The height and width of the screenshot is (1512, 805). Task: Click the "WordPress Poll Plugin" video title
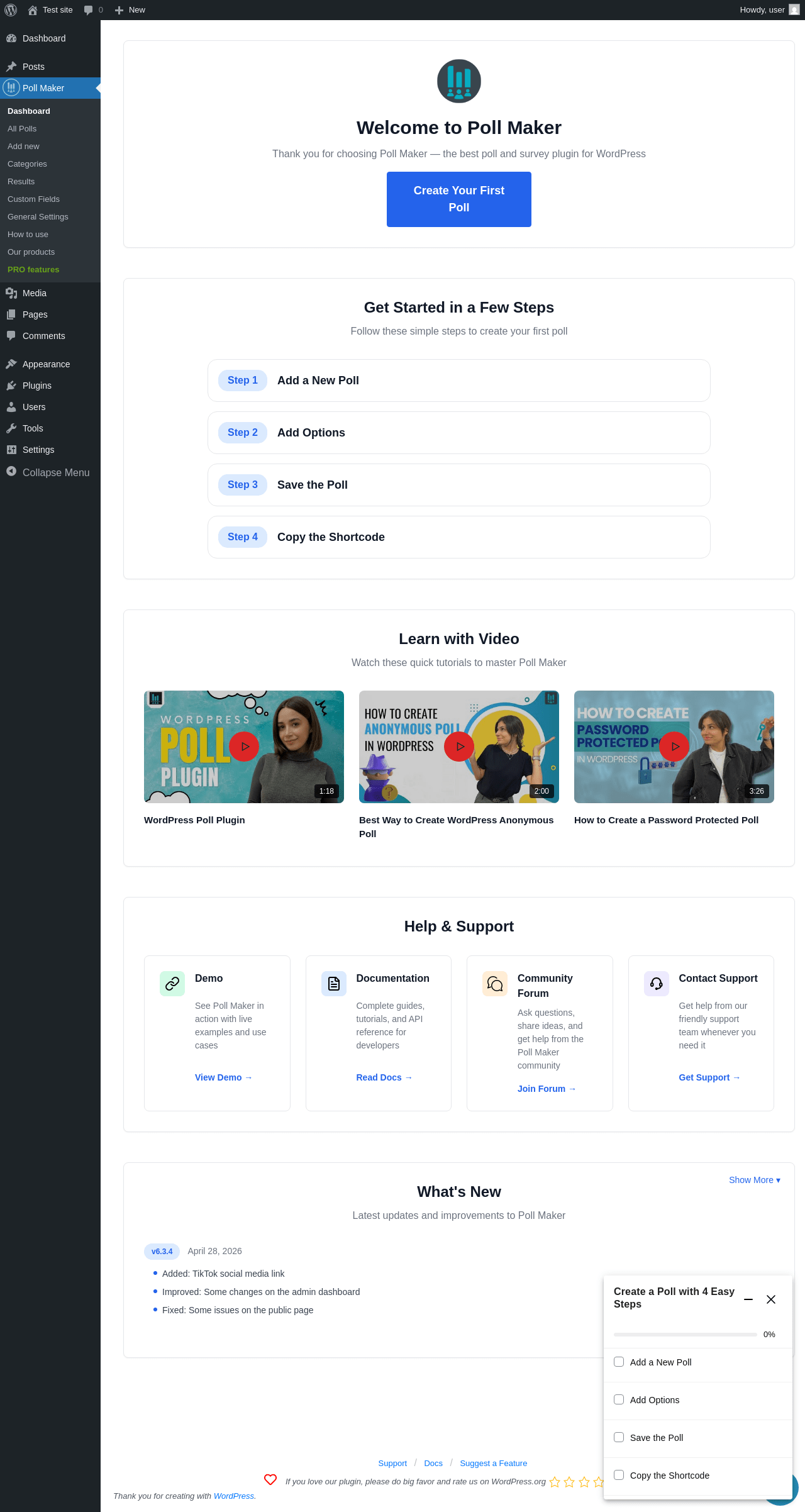[x=194, y=820]
